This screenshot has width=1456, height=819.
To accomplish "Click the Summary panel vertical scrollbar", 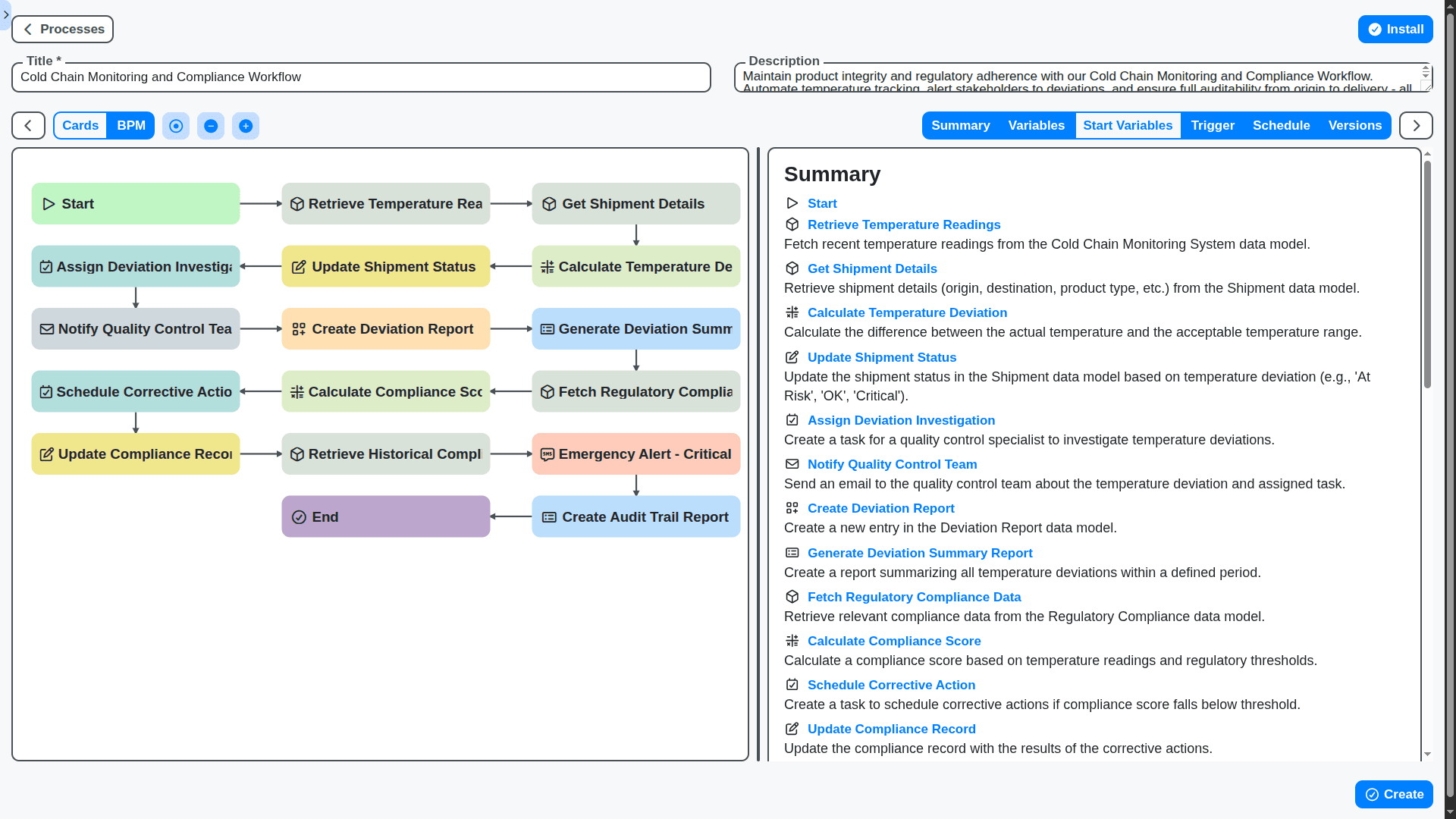I will tap(1427, 273).
